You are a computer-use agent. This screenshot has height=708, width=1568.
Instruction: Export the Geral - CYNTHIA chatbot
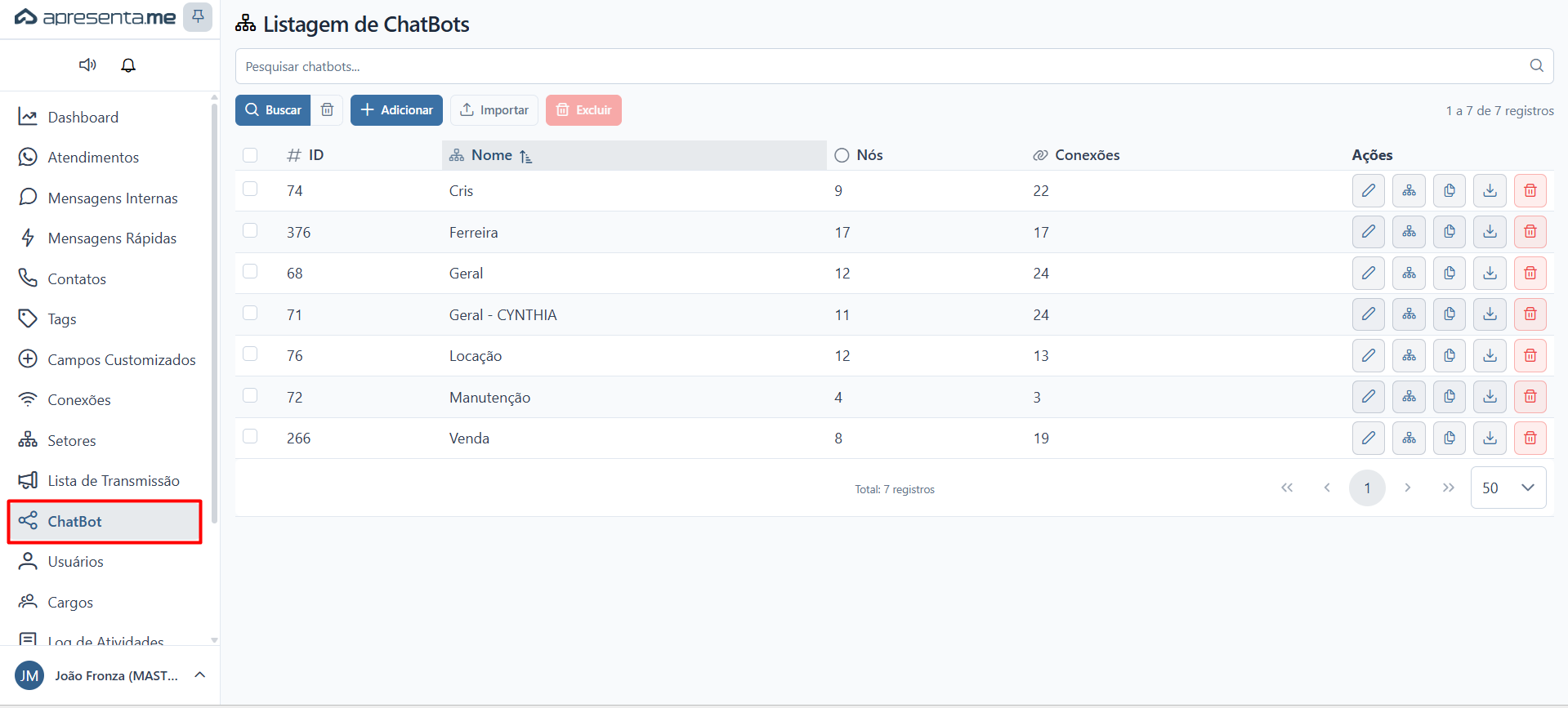click(x=1490, y=314)
